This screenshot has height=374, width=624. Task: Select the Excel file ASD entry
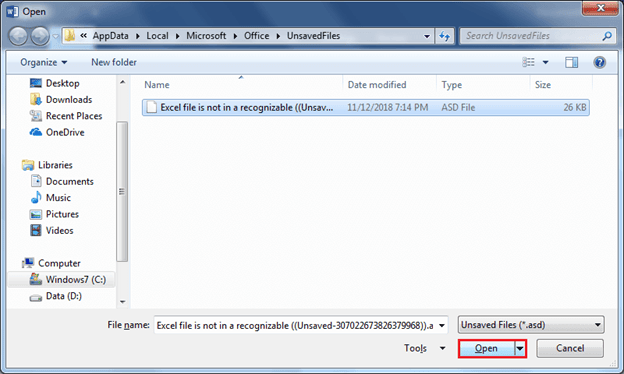366,107
